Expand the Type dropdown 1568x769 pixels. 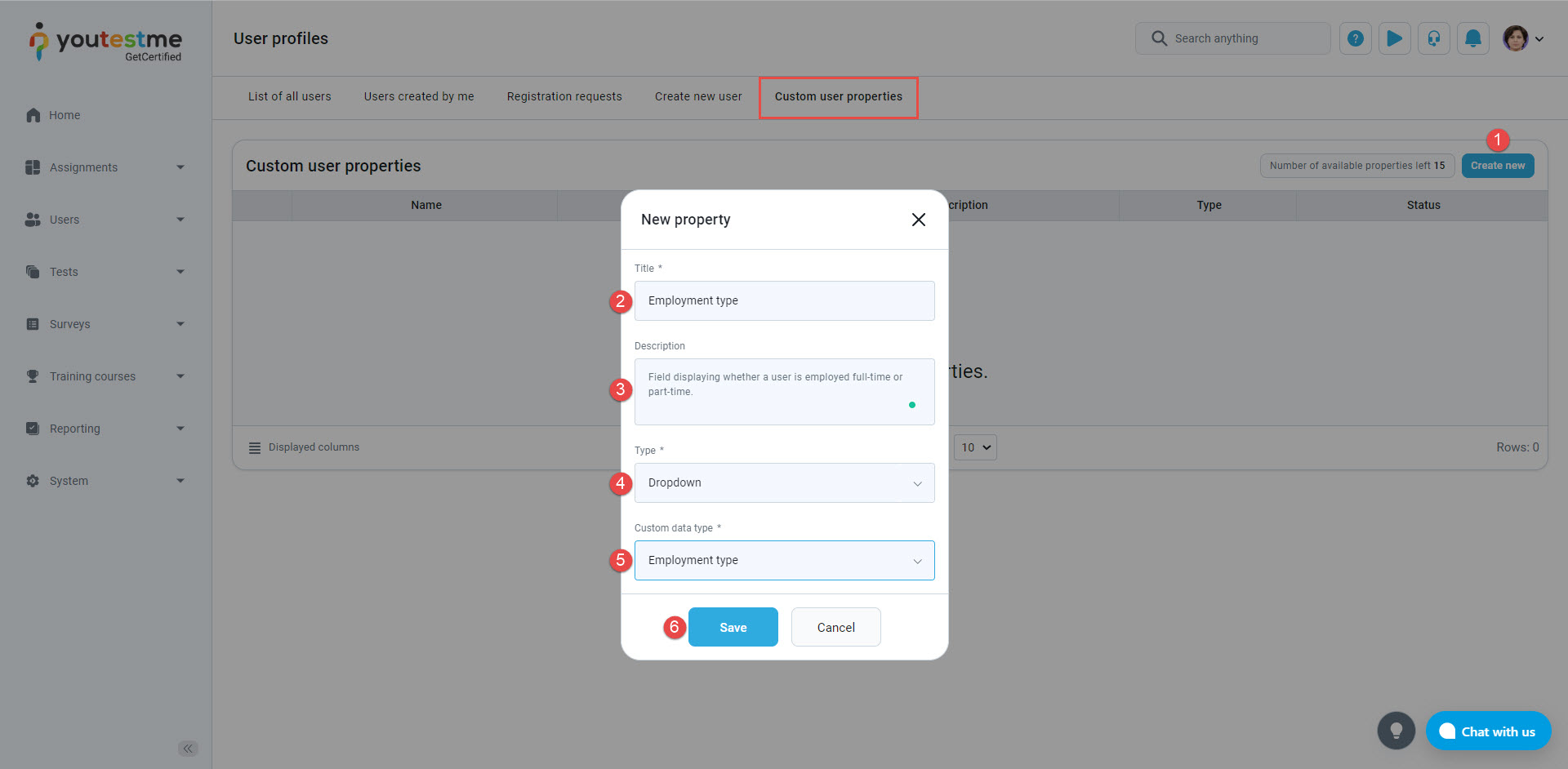coord(784,483)
